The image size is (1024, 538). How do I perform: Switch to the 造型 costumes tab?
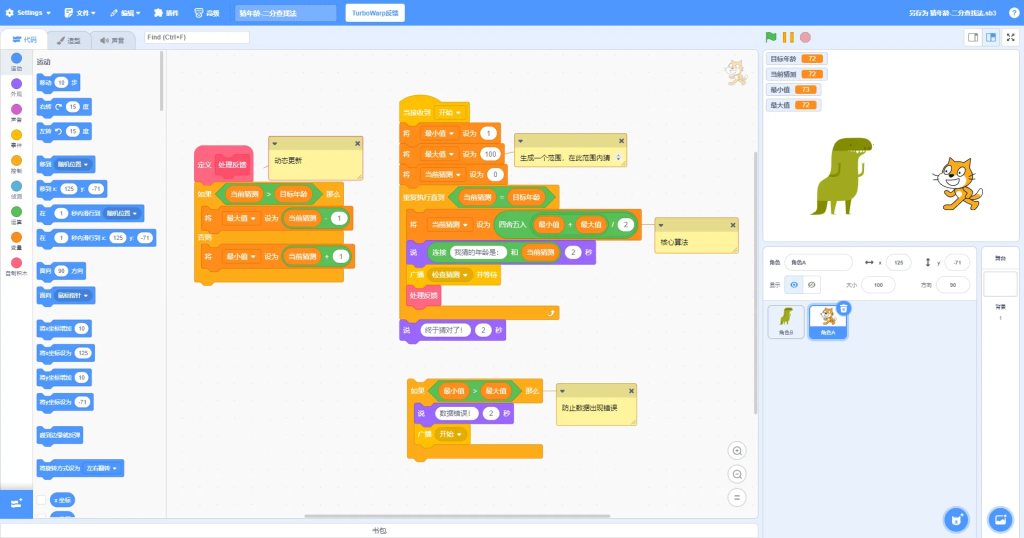coord(69,40)
